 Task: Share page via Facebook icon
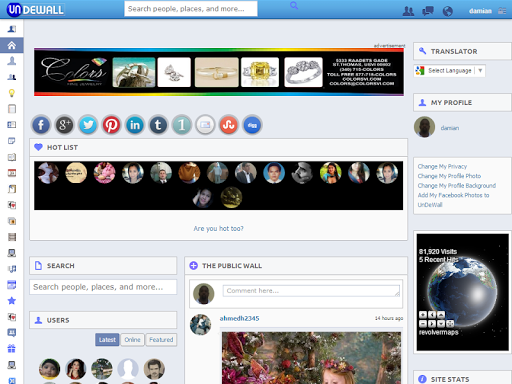(41, 125)
